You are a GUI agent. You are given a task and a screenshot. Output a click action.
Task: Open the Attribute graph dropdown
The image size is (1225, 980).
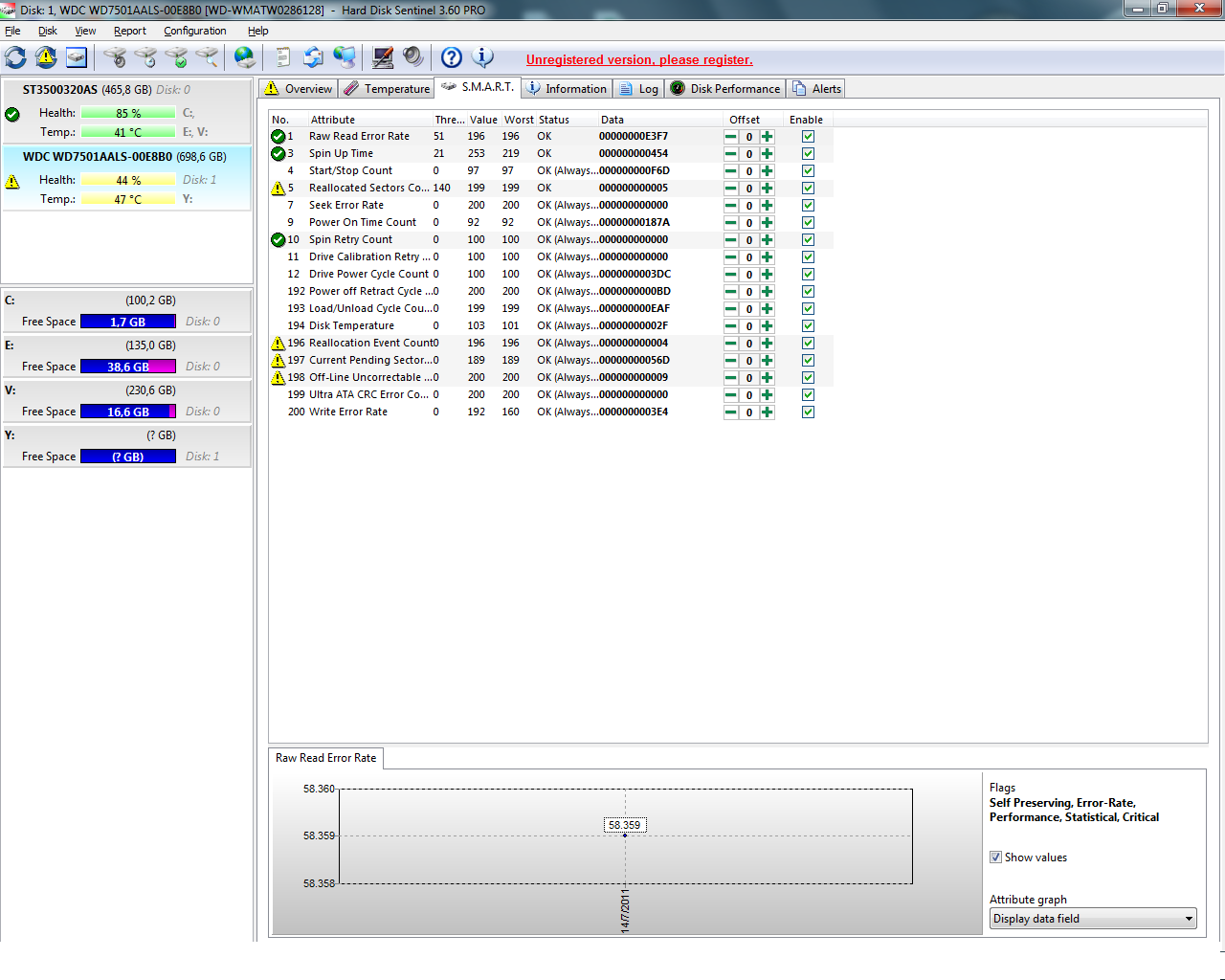pyautogui.click(x=1093, y=919)
